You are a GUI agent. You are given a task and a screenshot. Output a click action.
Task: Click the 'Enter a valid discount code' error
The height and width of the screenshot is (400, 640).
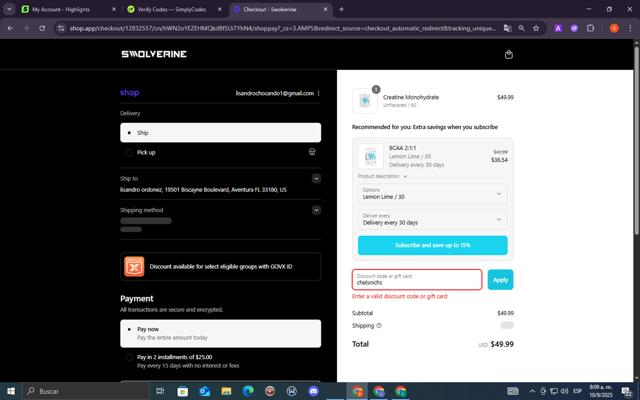[x=400, y=296]
